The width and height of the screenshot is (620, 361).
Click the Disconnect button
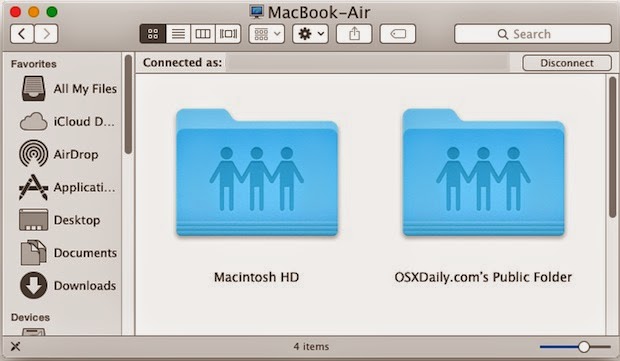[567, 63]
